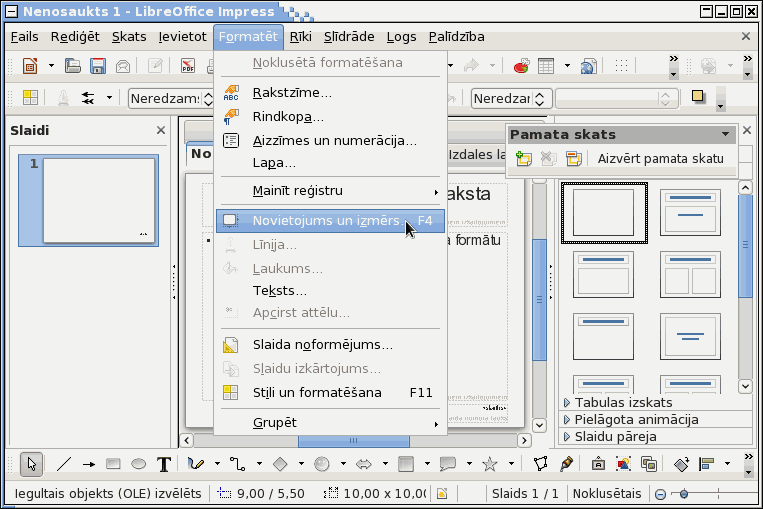The height and width of the screenshot is (509, 763).
Task: Select the flowchart shapes tool
Action: (x=405, y=464)
